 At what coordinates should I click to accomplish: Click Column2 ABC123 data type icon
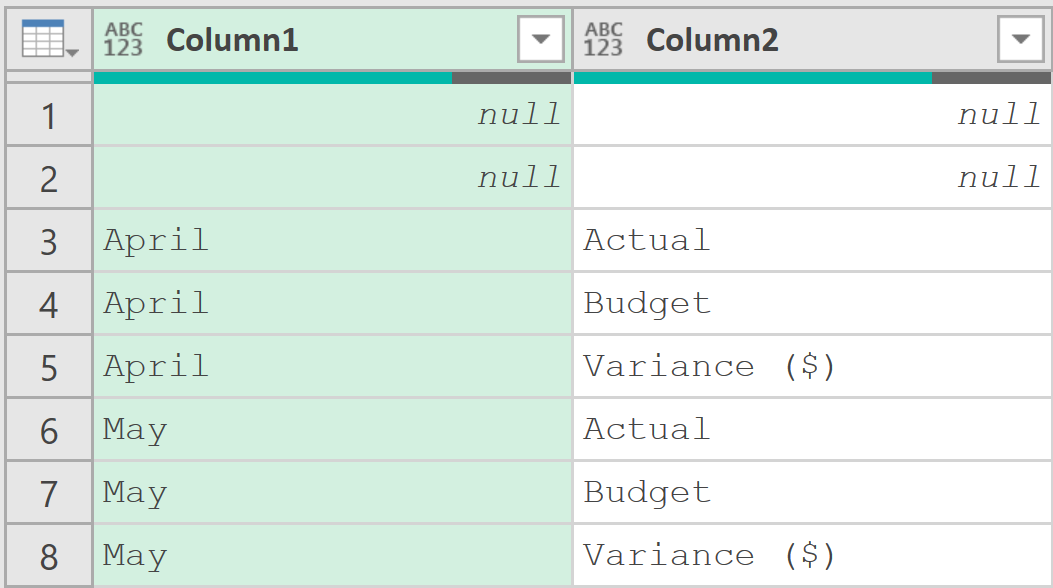click(603, 39)
